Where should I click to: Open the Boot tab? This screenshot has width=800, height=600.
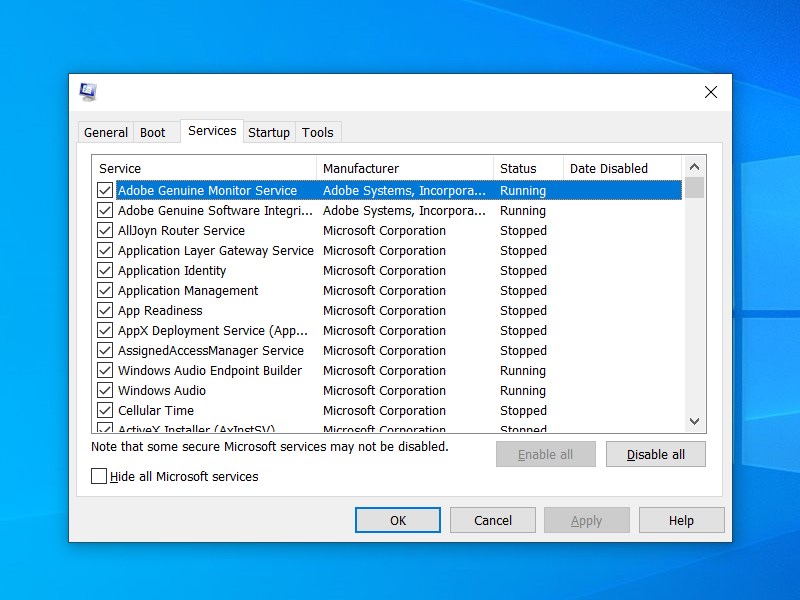[153, 133]
